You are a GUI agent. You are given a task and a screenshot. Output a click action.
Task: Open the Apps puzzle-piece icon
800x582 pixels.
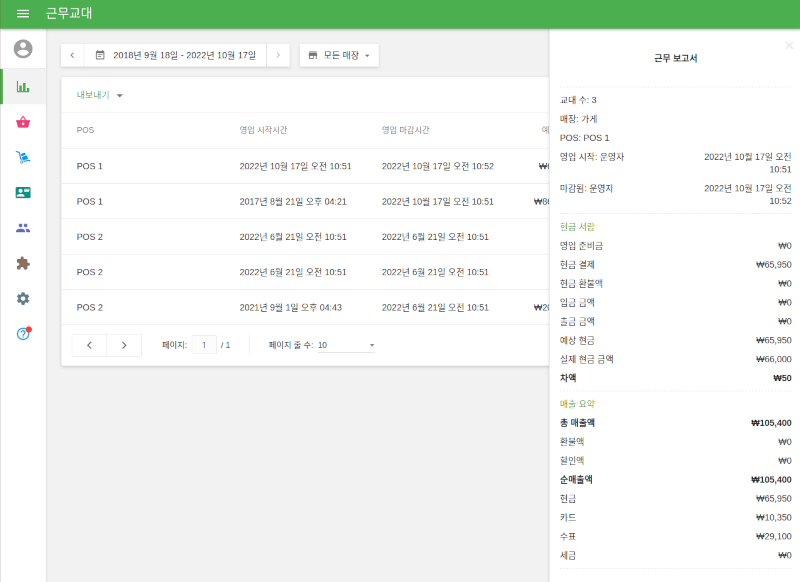click(x=22, y=263)
